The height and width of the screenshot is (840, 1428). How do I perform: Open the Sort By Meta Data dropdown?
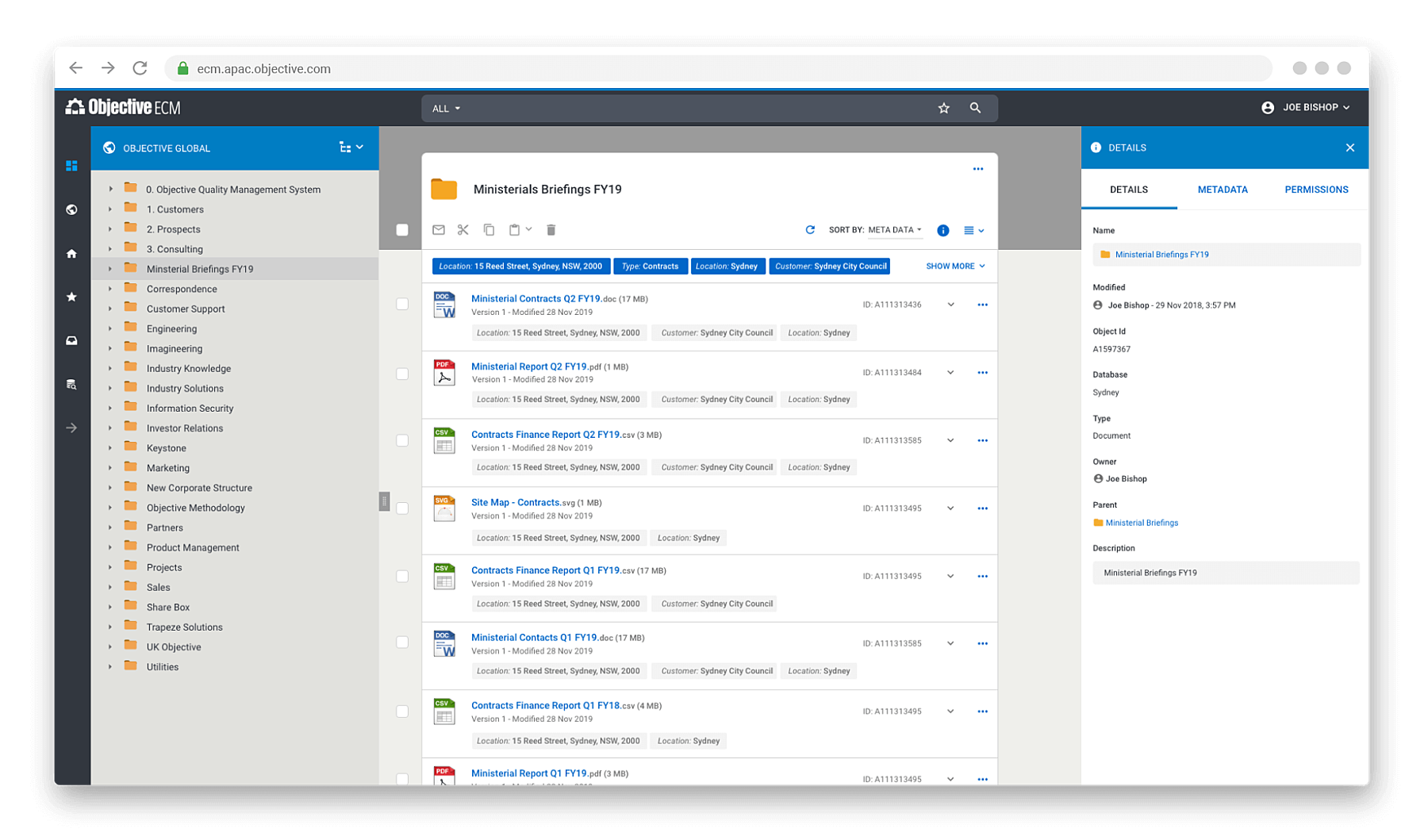click(x=895, y=230)
